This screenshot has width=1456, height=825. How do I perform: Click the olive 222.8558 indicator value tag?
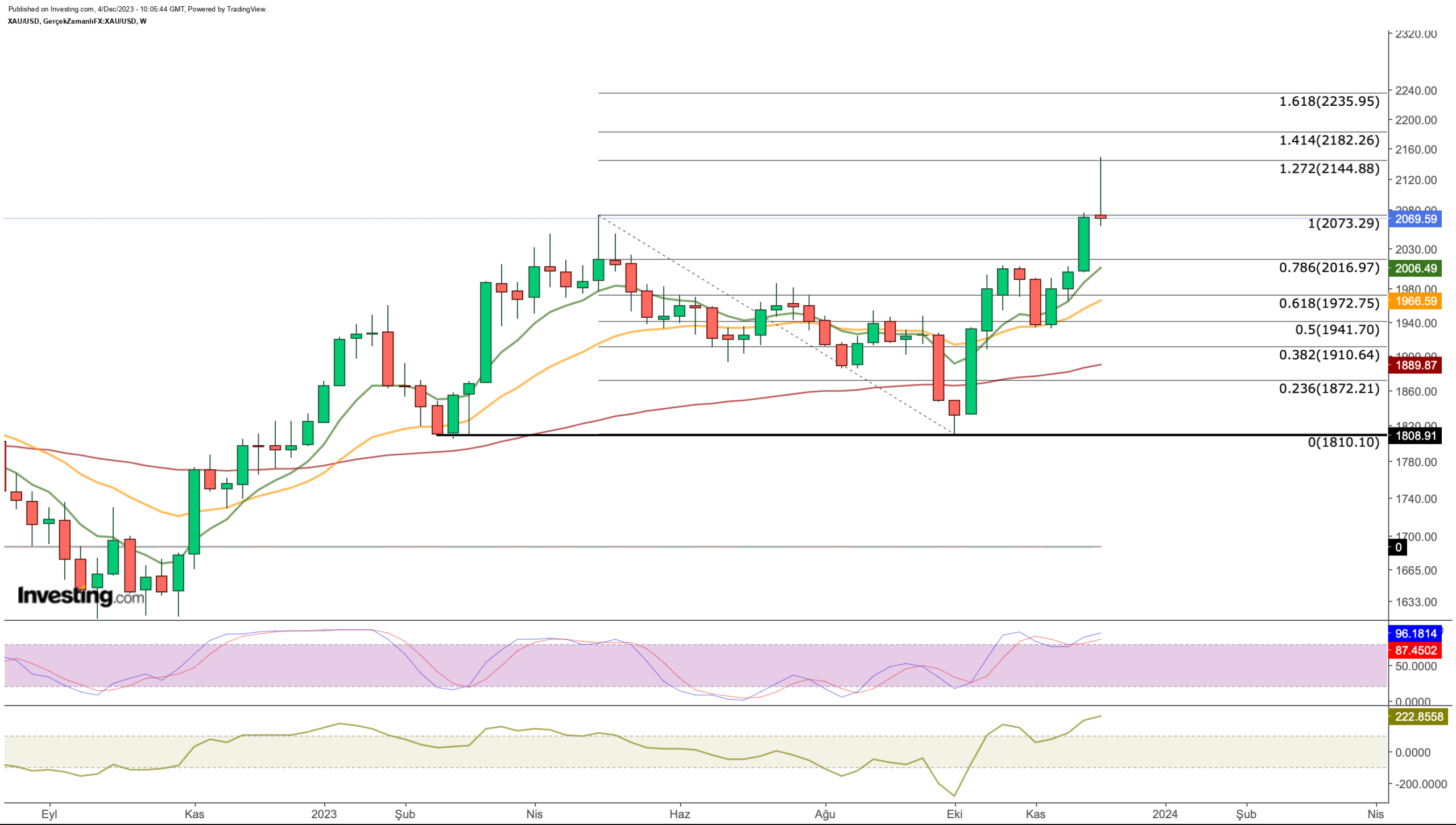pos(1418,716)
